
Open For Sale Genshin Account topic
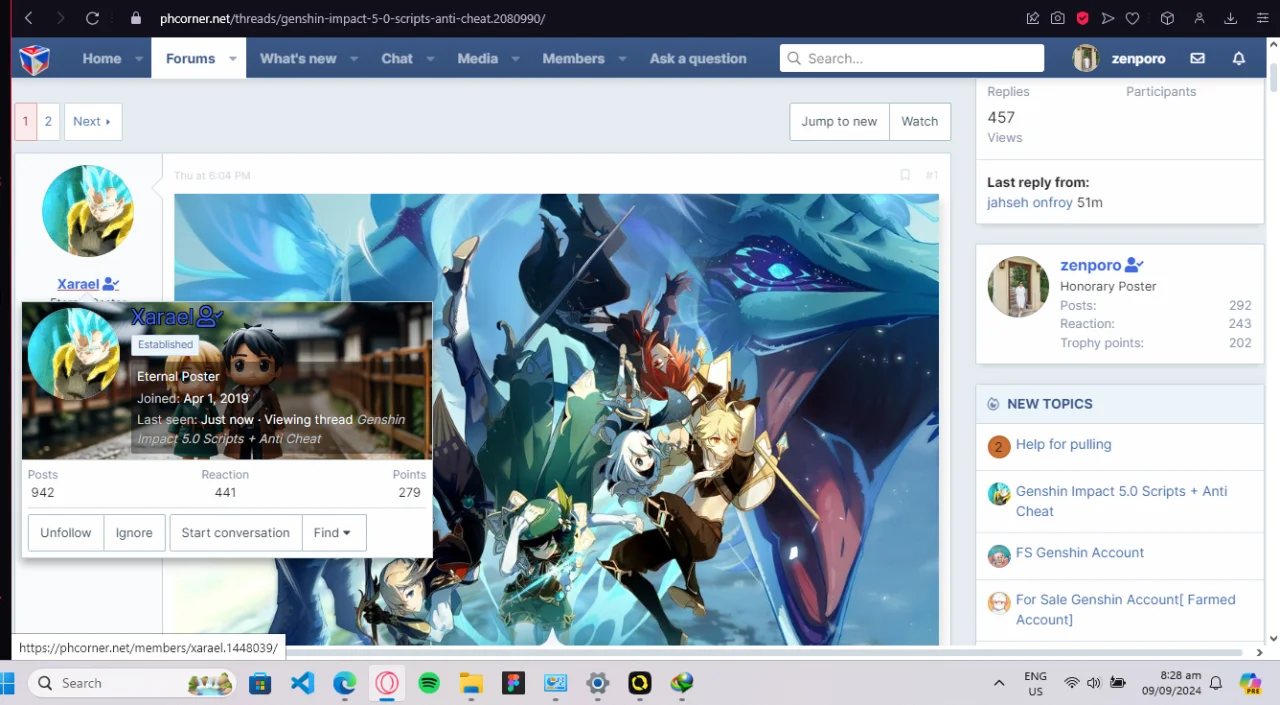[1126, 609]
